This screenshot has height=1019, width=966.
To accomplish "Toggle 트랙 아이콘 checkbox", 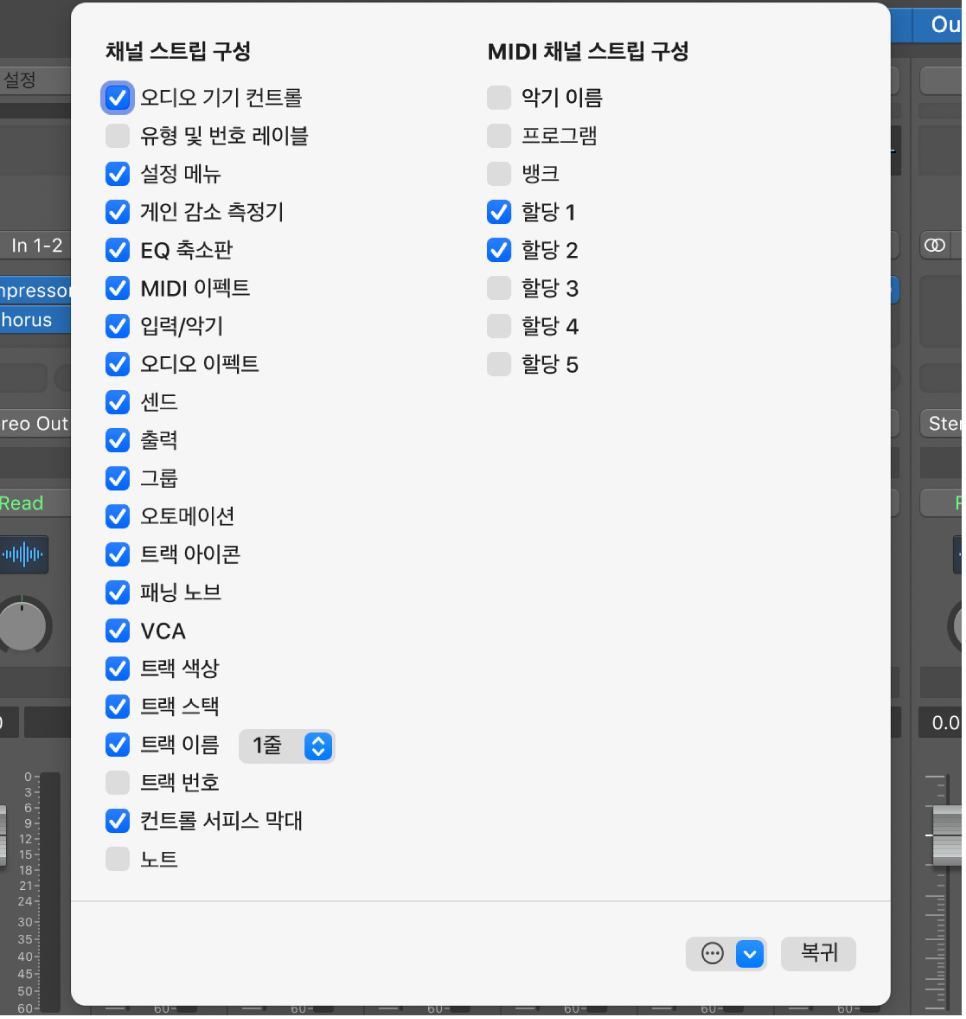I will (x=118, y=554).
